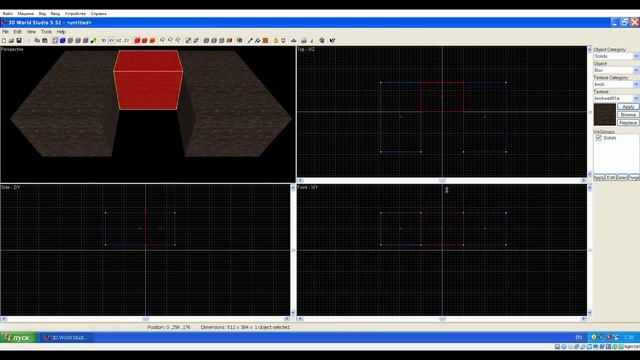640x360 pixels.
Task: Click the first red cube toolbar icon
Action: [137, 40]
